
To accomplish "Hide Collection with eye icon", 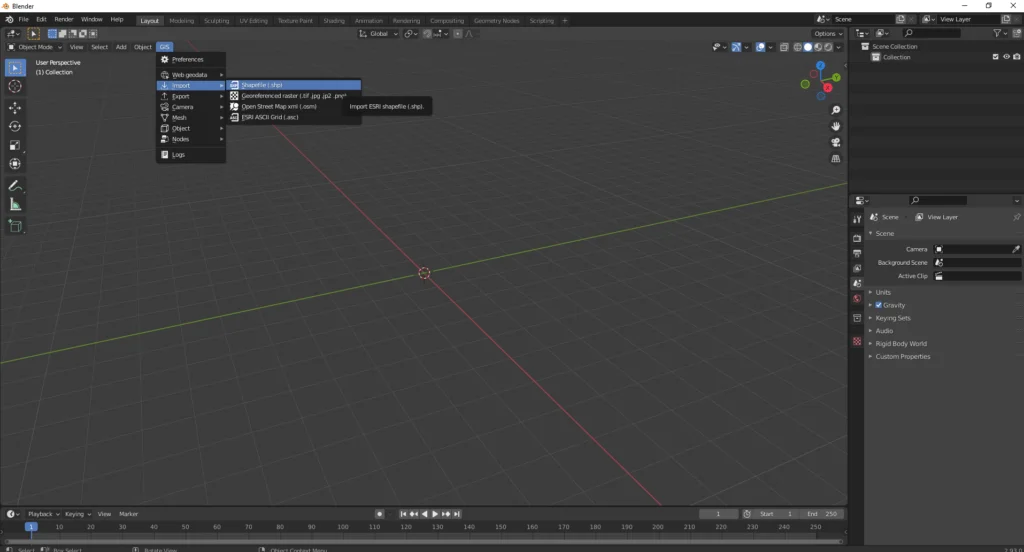I will coord(1006,57).
